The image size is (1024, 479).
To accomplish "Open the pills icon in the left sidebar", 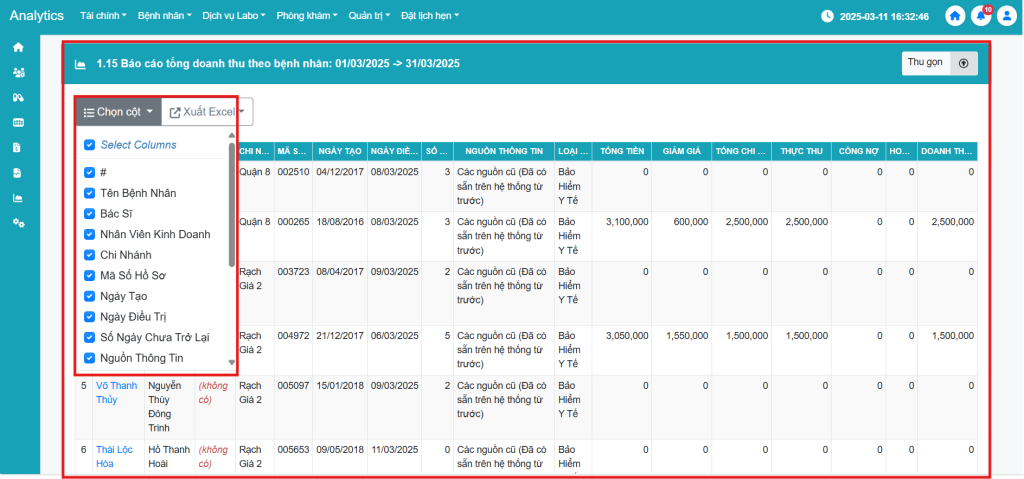I will point(18,97).
